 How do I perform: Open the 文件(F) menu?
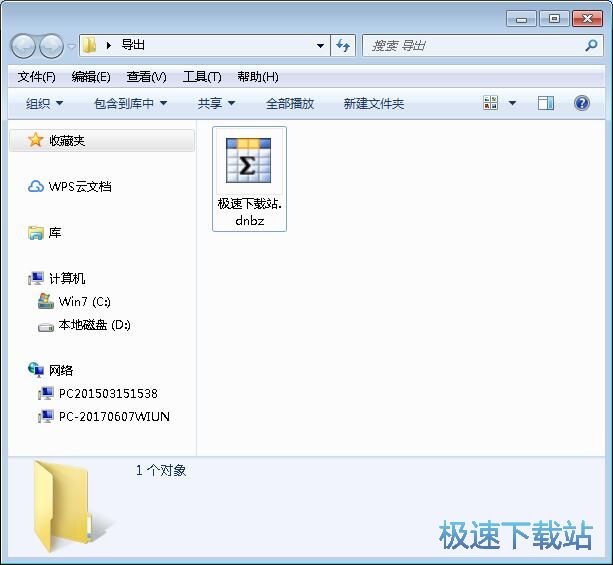tap(36, 77)
